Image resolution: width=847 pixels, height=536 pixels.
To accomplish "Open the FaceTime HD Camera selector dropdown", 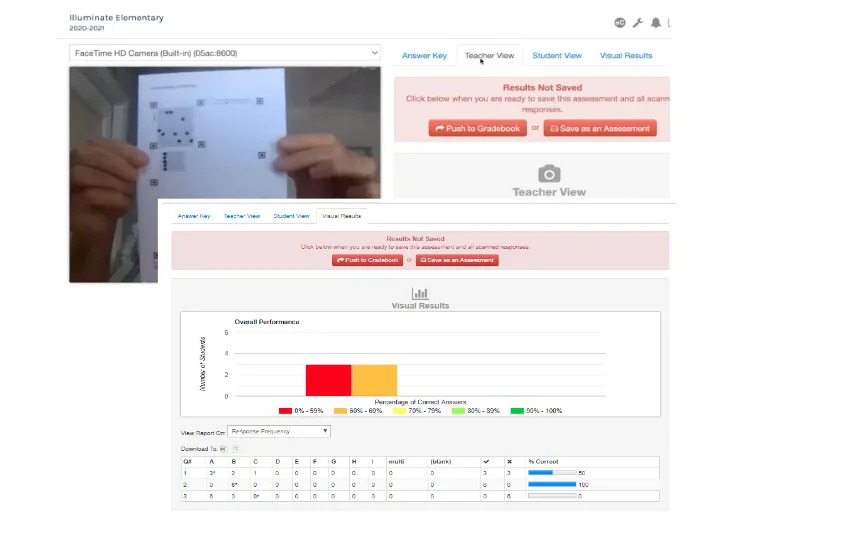I will [225, 53].
